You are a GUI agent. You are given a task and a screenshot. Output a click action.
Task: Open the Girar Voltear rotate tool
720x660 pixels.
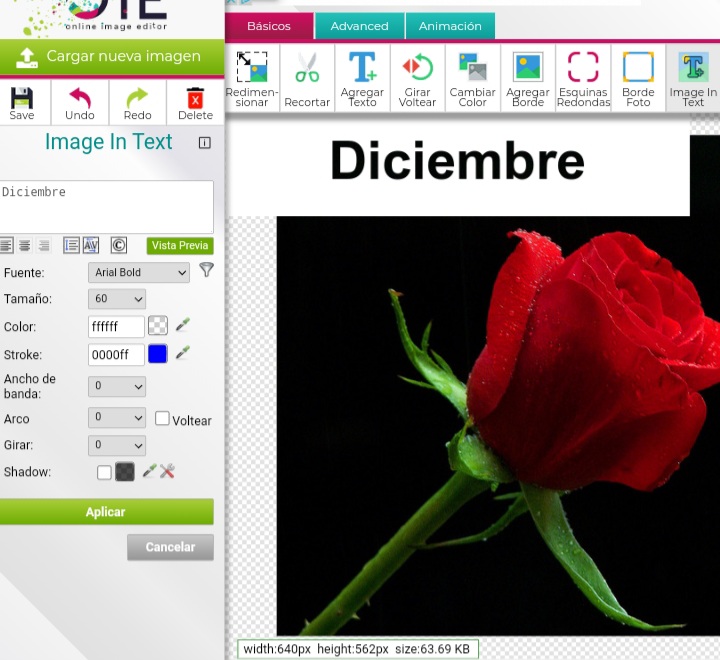[x=417, y=79]
